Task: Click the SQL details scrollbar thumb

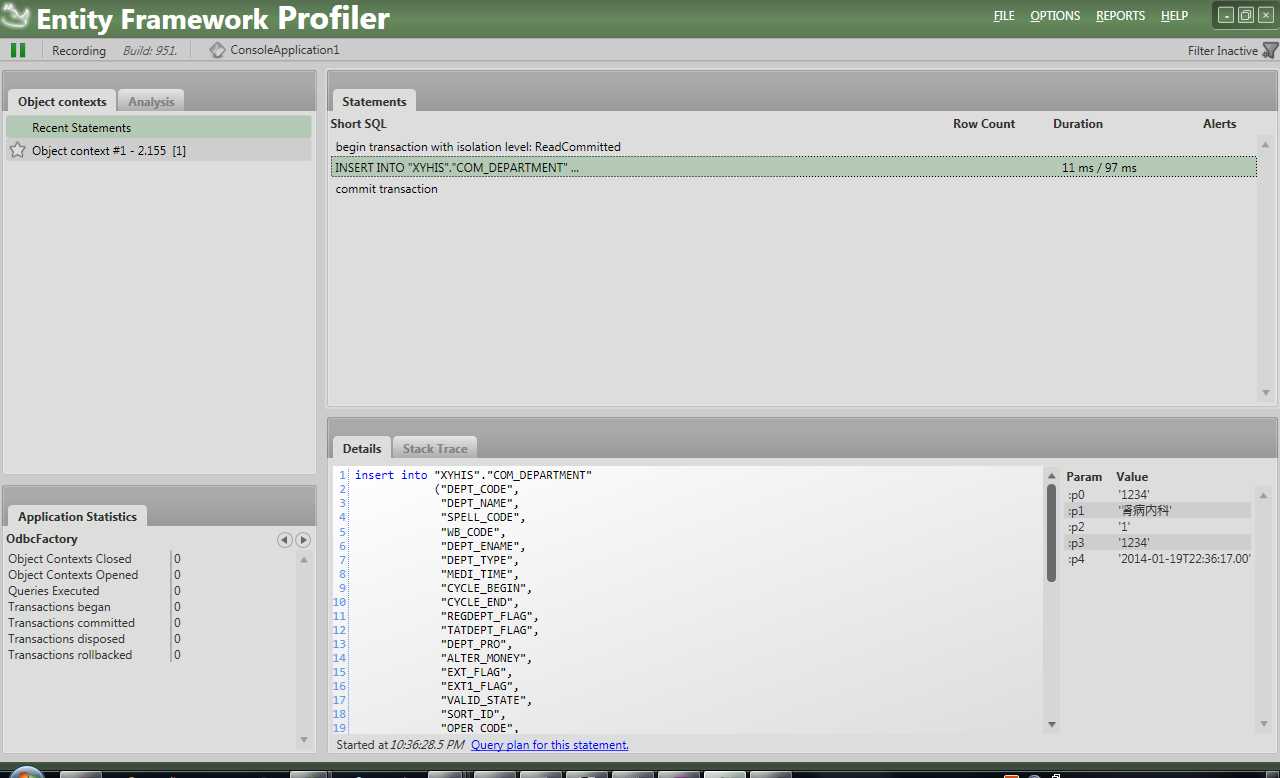Action: click(x=1051, y=533)
